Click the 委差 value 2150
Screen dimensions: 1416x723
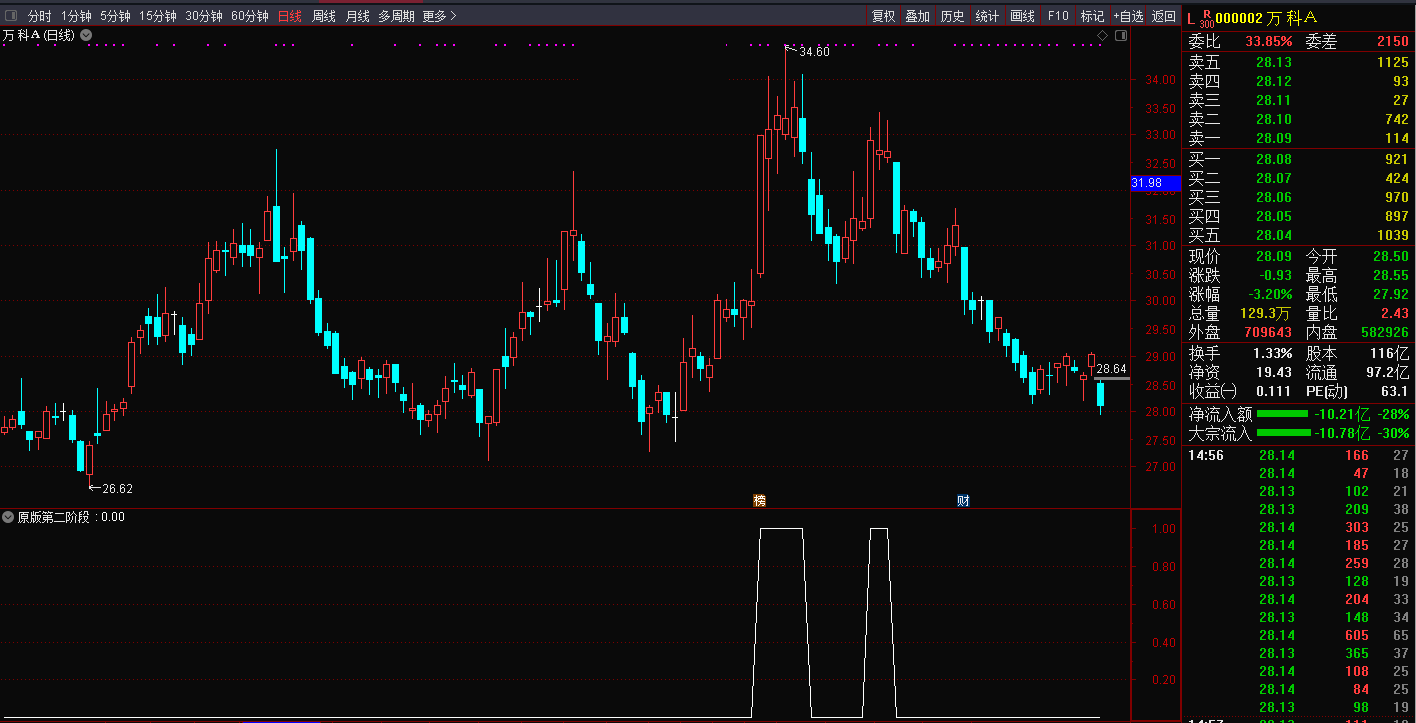click(1392, 41)
